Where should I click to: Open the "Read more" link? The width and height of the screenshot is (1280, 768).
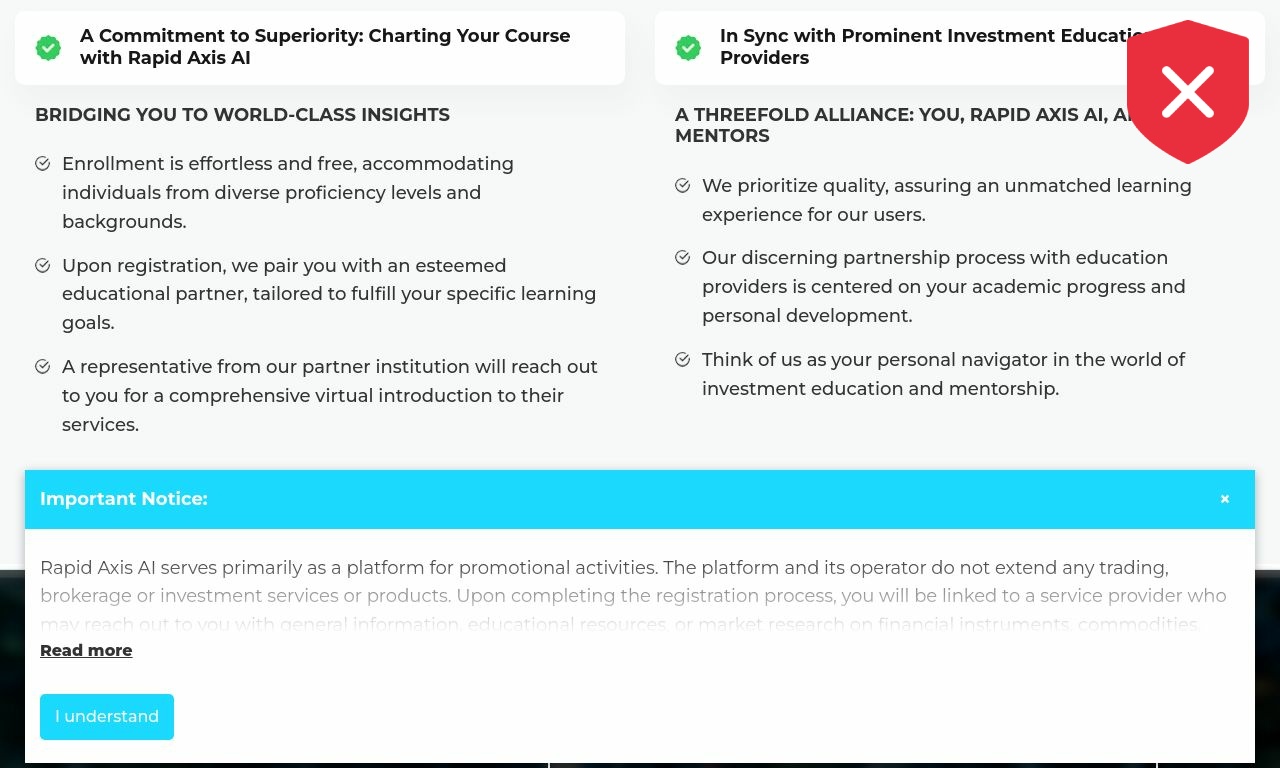pos(86,650)
